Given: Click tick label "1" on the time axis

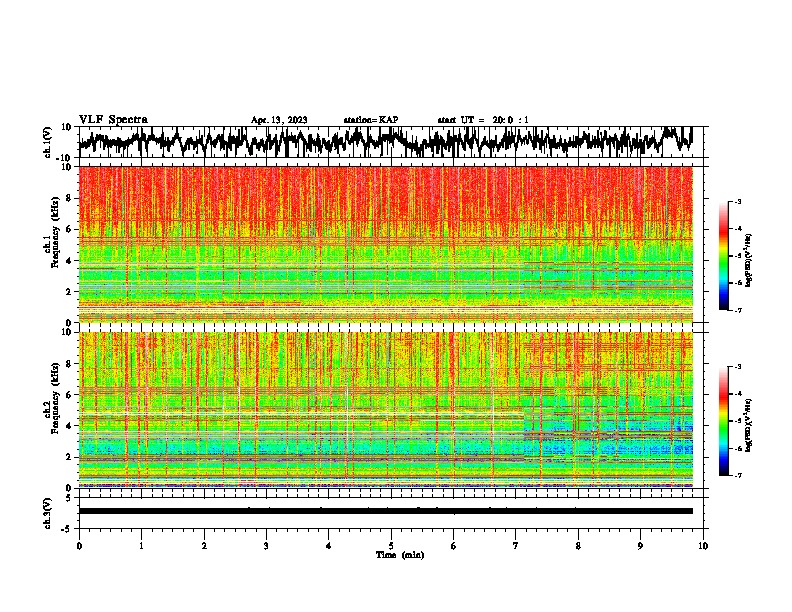Looking at the screenshot, I should point(141,546).
